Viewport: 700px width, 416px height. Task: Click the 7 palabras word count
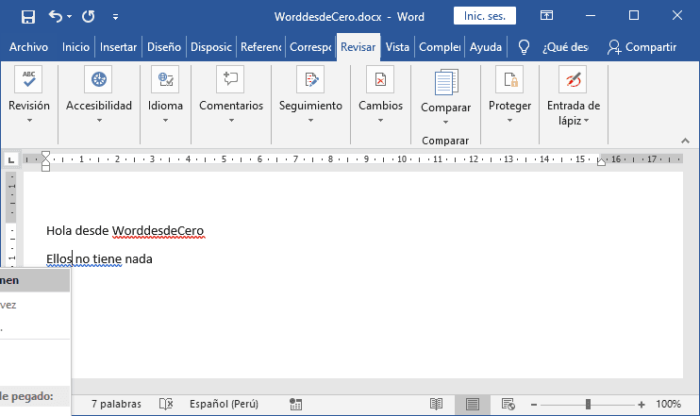[x=116, y=404]
